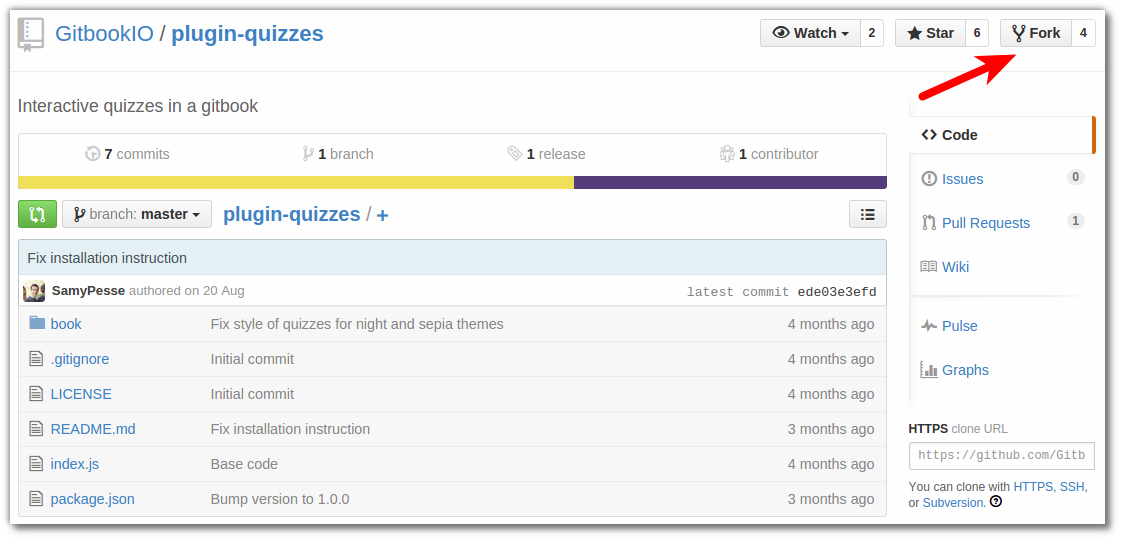Viewport: 1121px width, 540px height.
Task: Open the book folder
Action: point(66,324)
